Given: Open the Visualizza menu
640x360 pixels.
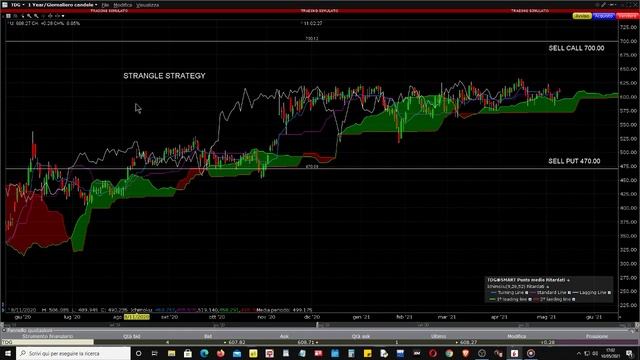Looking at the screenshot, I should click(147, 5).
